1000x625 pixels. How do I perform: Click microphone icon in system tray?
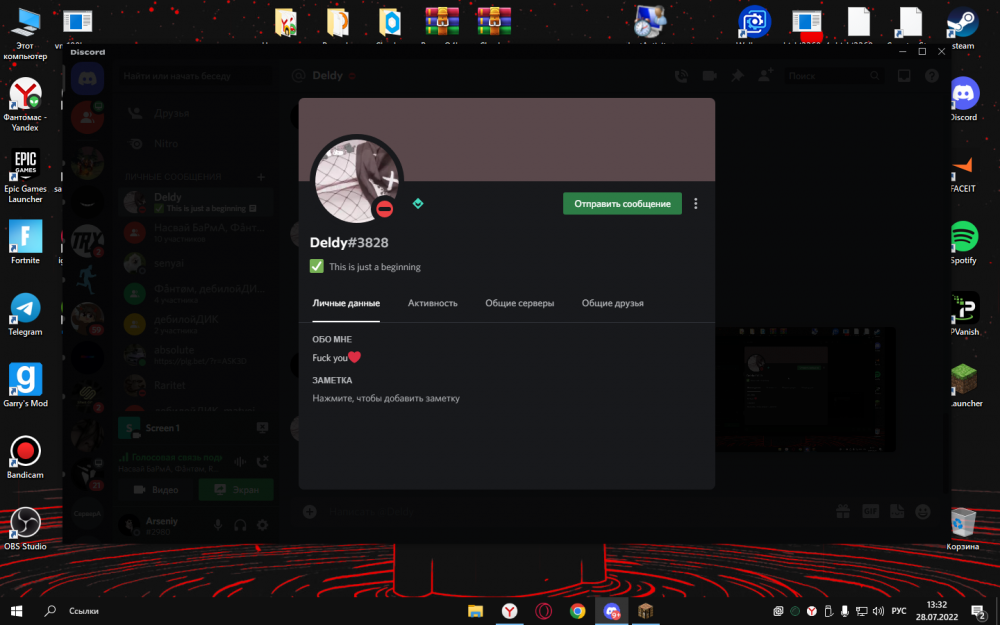[x=844, y=611]
